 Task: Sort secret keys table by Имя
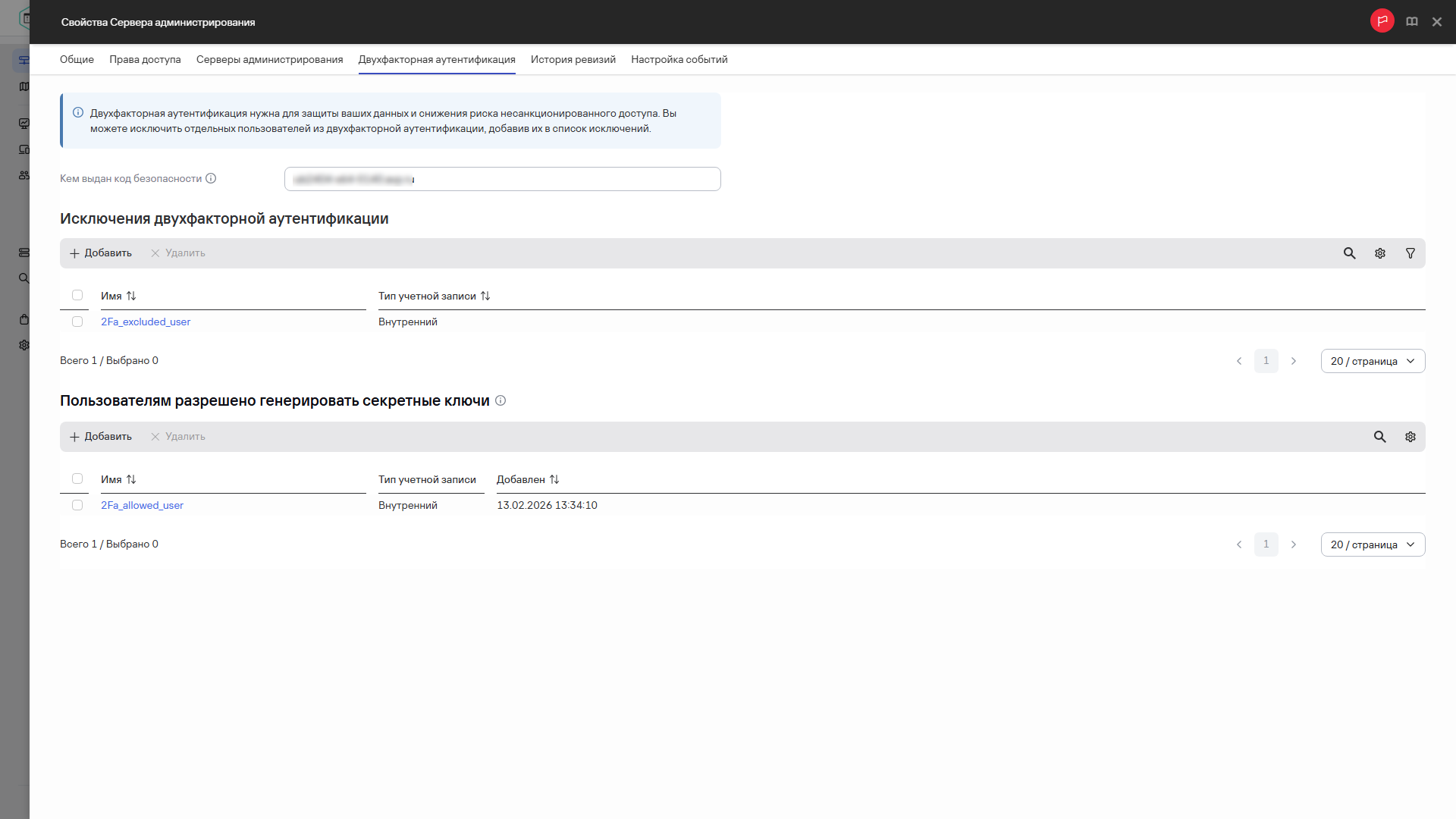pos(131,479)
